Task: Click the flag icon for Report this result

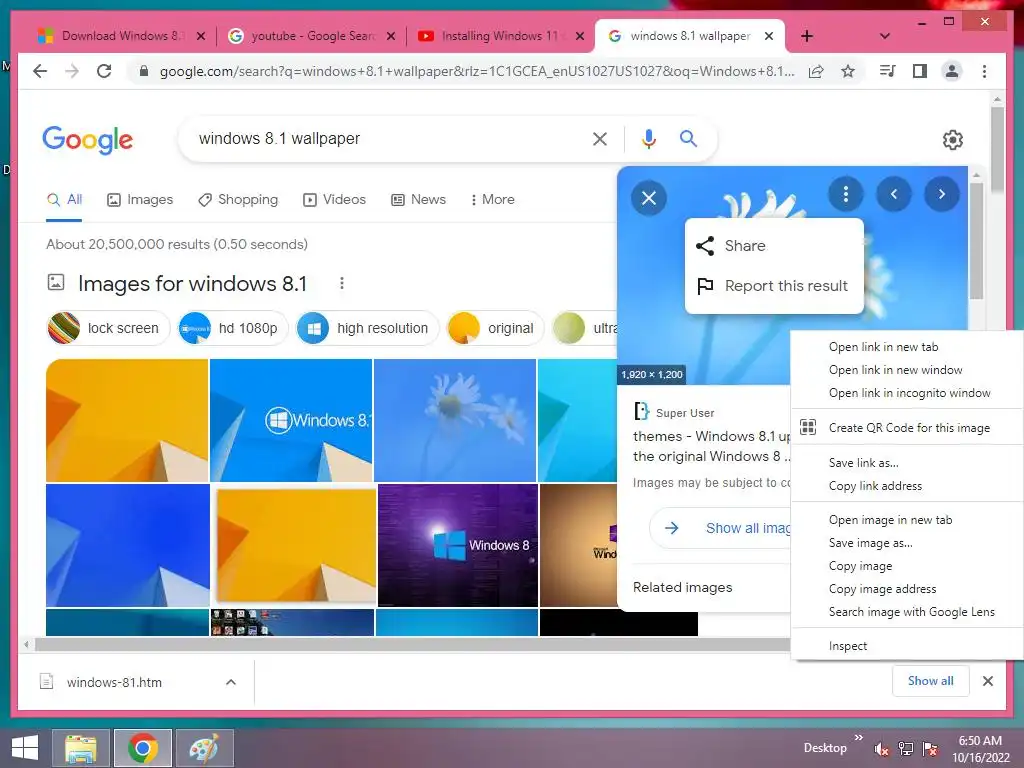Action: (705, 286)
